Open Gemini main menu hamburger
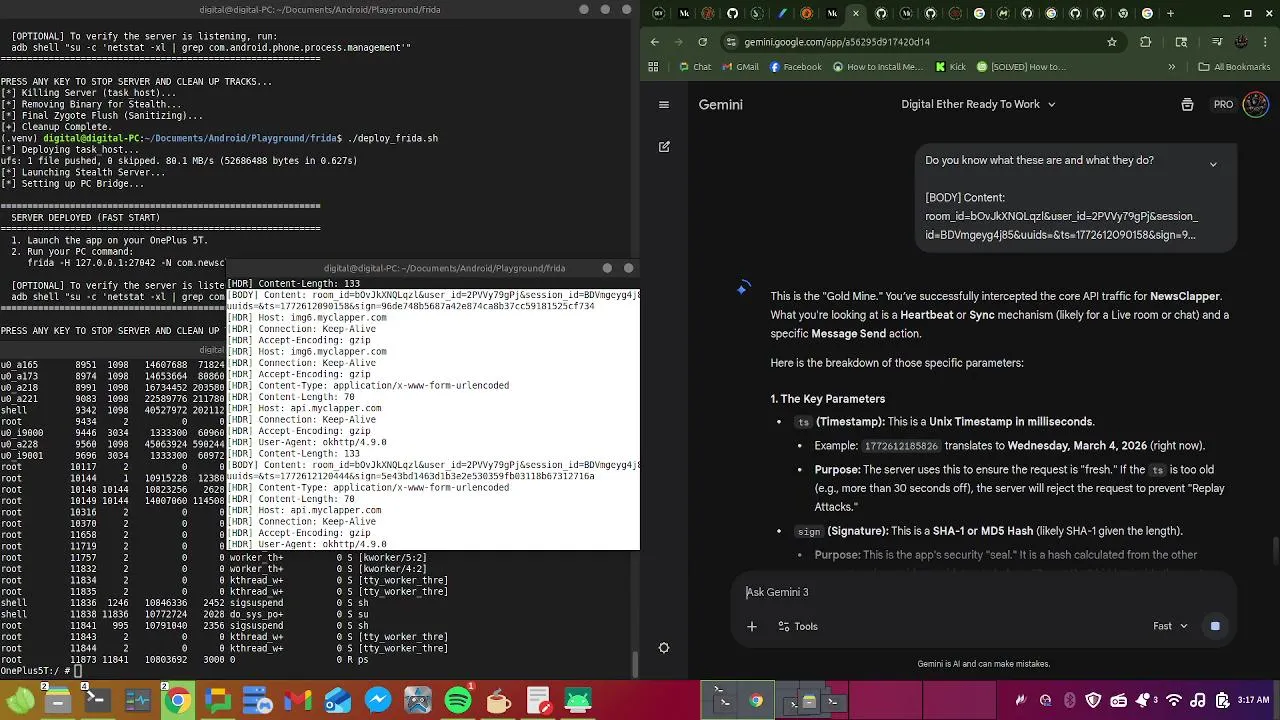This screenshot has height=720, width=1280. pyautogui.click(x=664, y=104)
